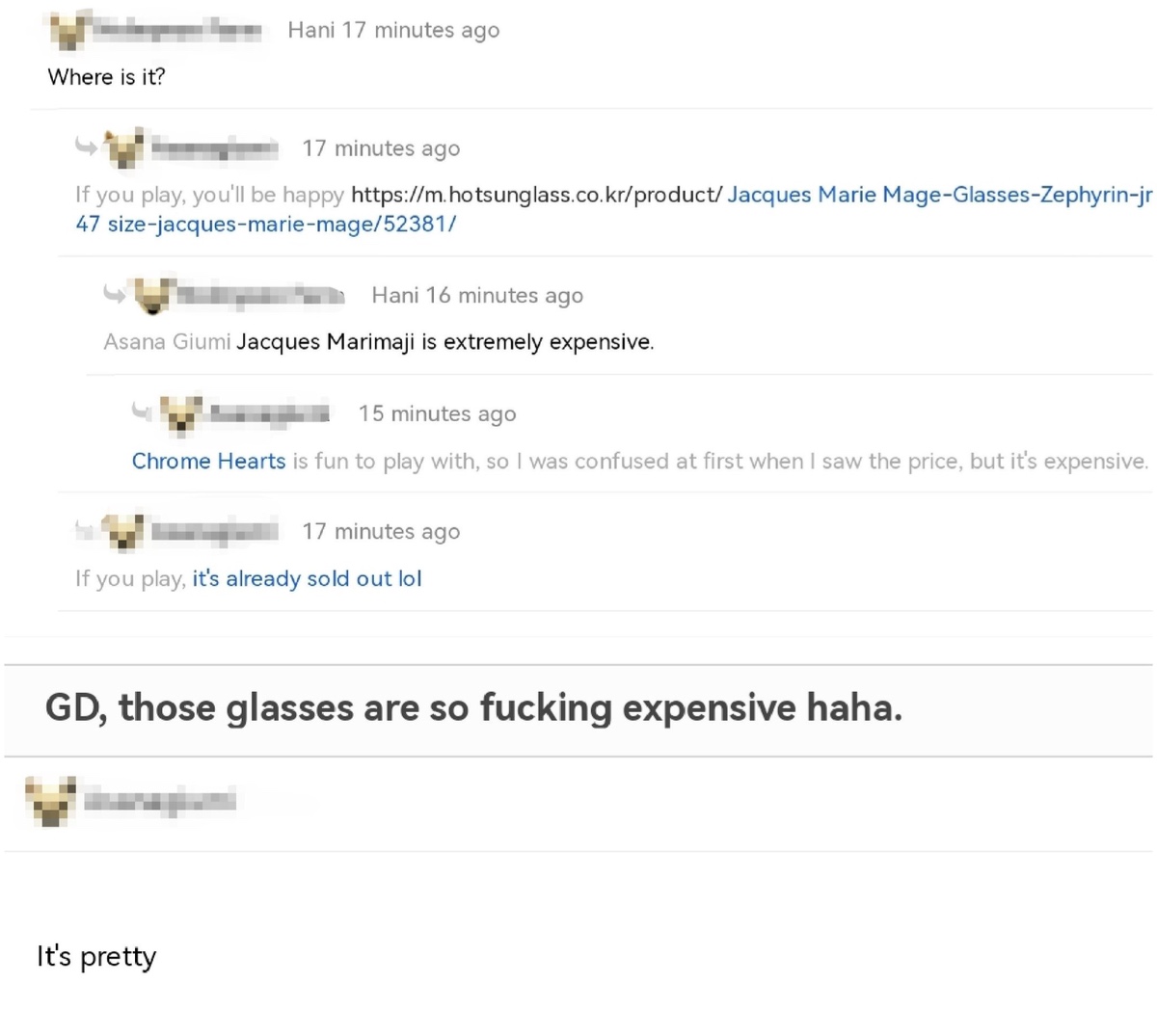Click the post title about GD glasses
The height and width of the screenshot is (1036, 1157).
pos(474,708)
